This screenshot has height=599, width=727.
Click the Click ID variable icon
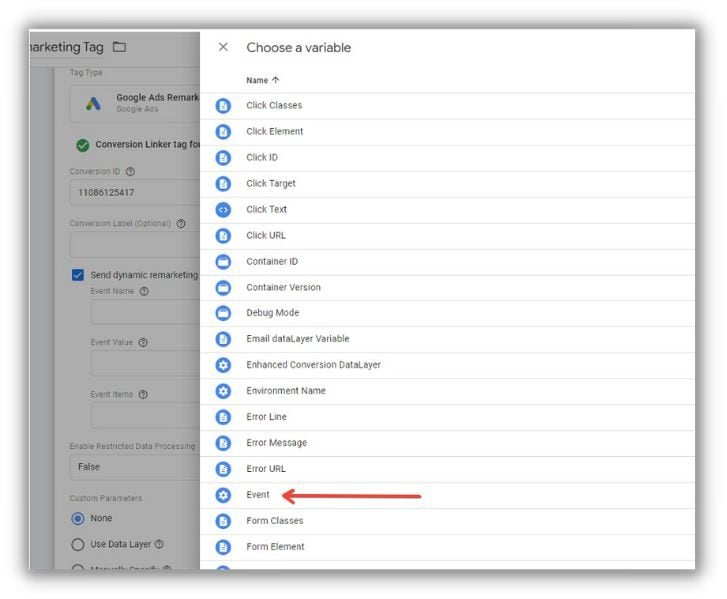(223, 158)
